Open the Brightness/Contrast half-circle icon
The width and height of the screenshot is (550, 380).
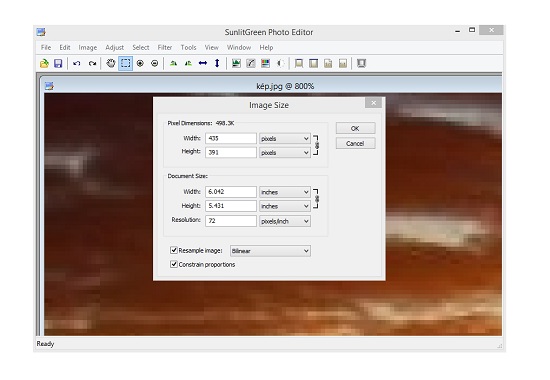tap(280, 64)
